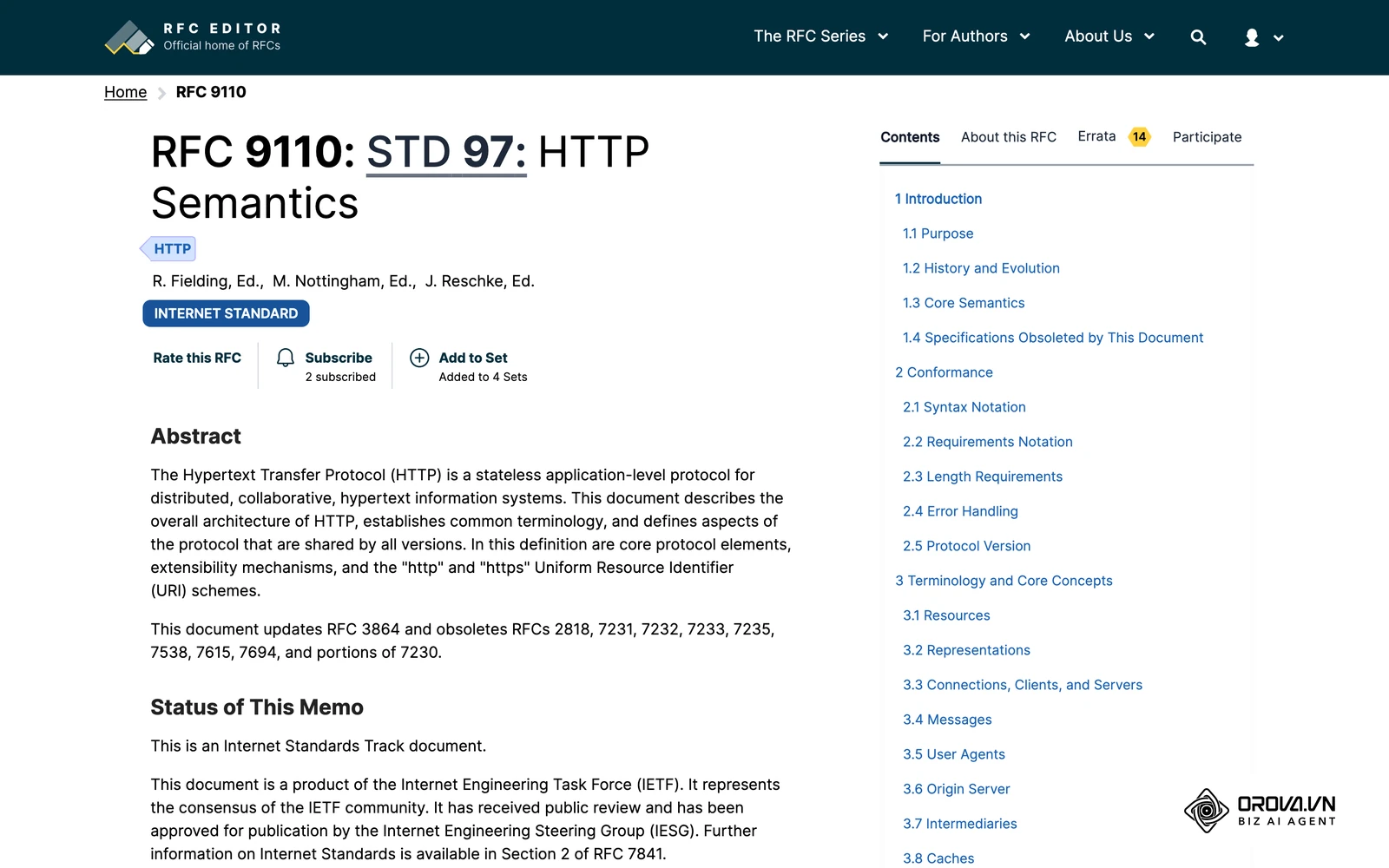Open 2.5 Protocol Version
Screen dimensions: 1389x868
[x=967, y=546]
